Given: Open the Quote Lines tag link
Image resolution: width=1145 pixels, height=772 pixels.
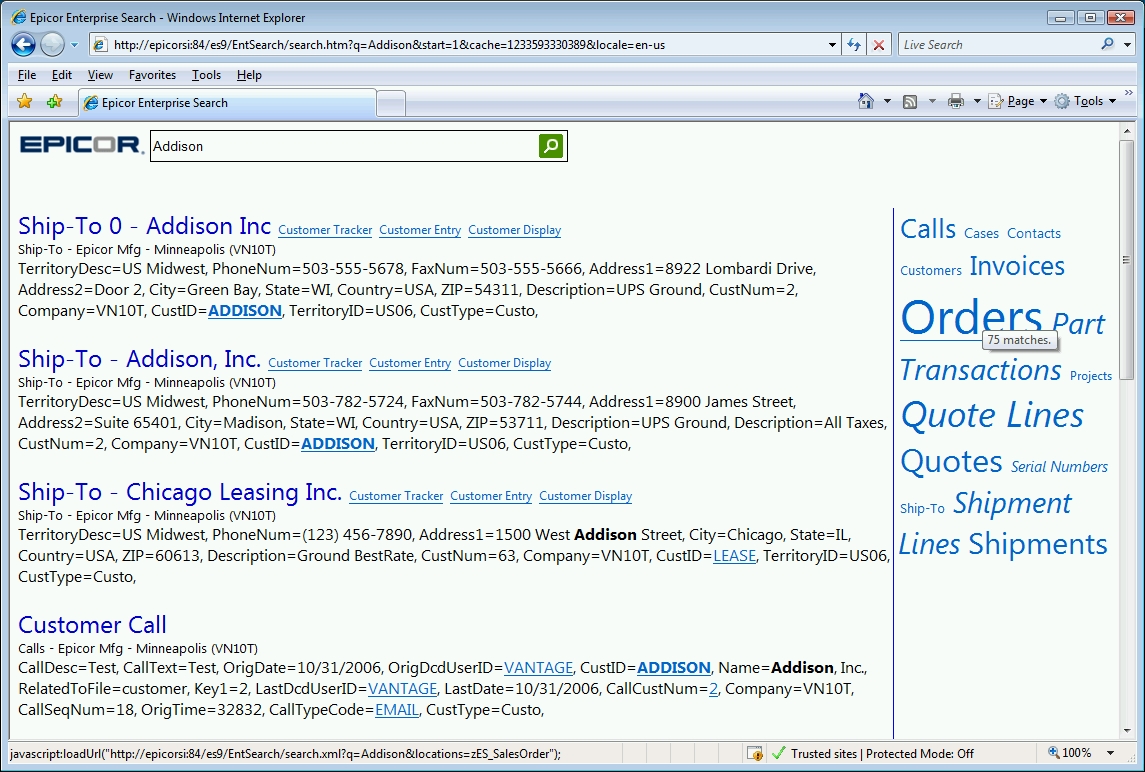Looking at the screenshot, I should pyautogui.click(x=992, y=415).
